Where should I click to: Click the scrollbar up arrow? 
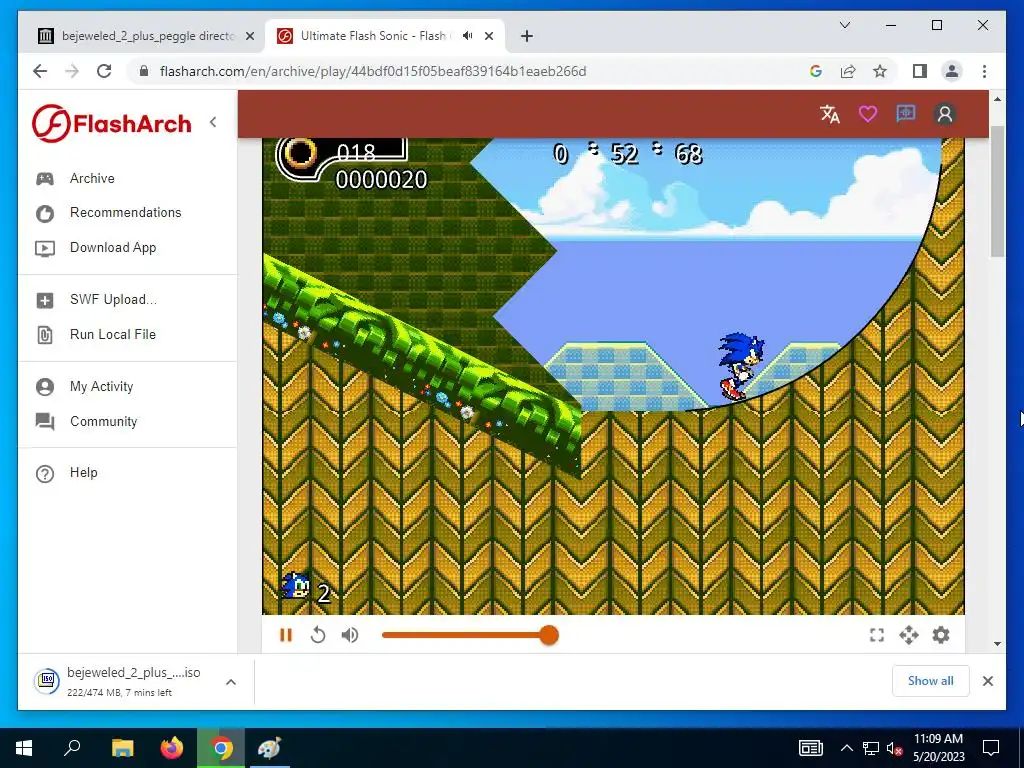997,99
